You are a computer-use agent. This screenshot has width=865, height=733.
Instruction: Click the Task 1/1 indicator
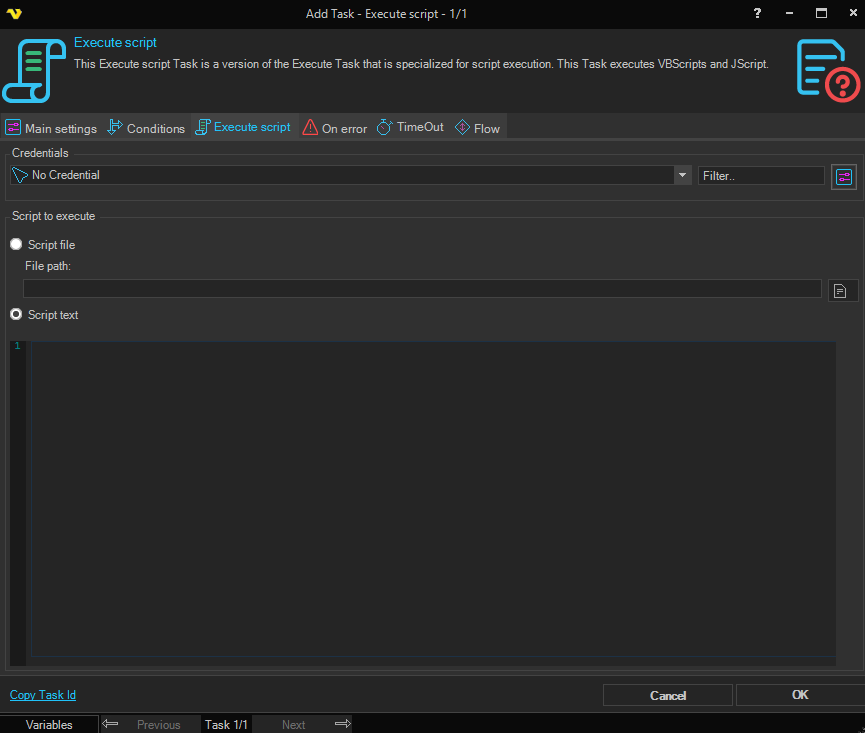tap(226, 724)
